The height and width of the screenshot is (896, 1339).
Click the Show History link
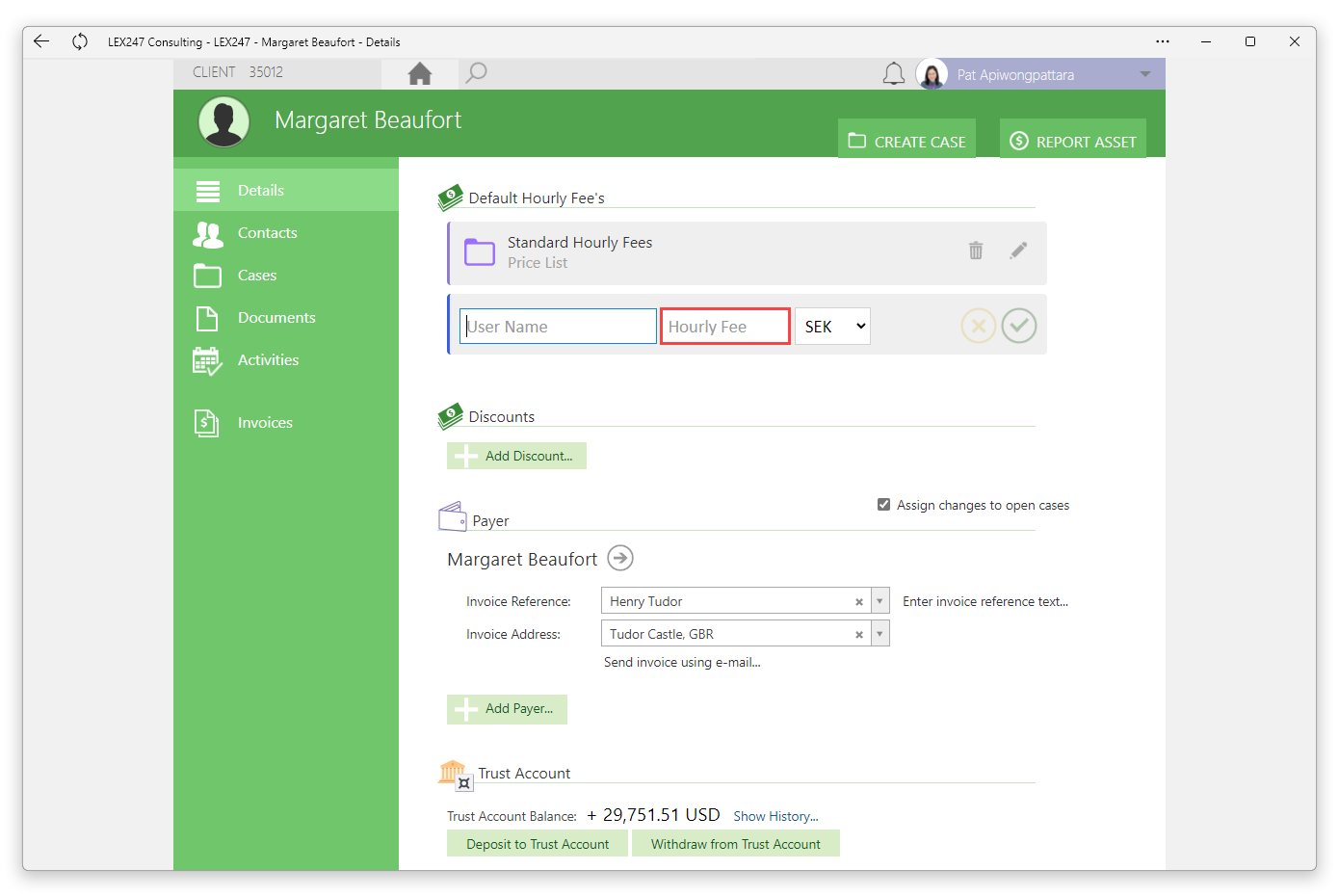[775, 816]
